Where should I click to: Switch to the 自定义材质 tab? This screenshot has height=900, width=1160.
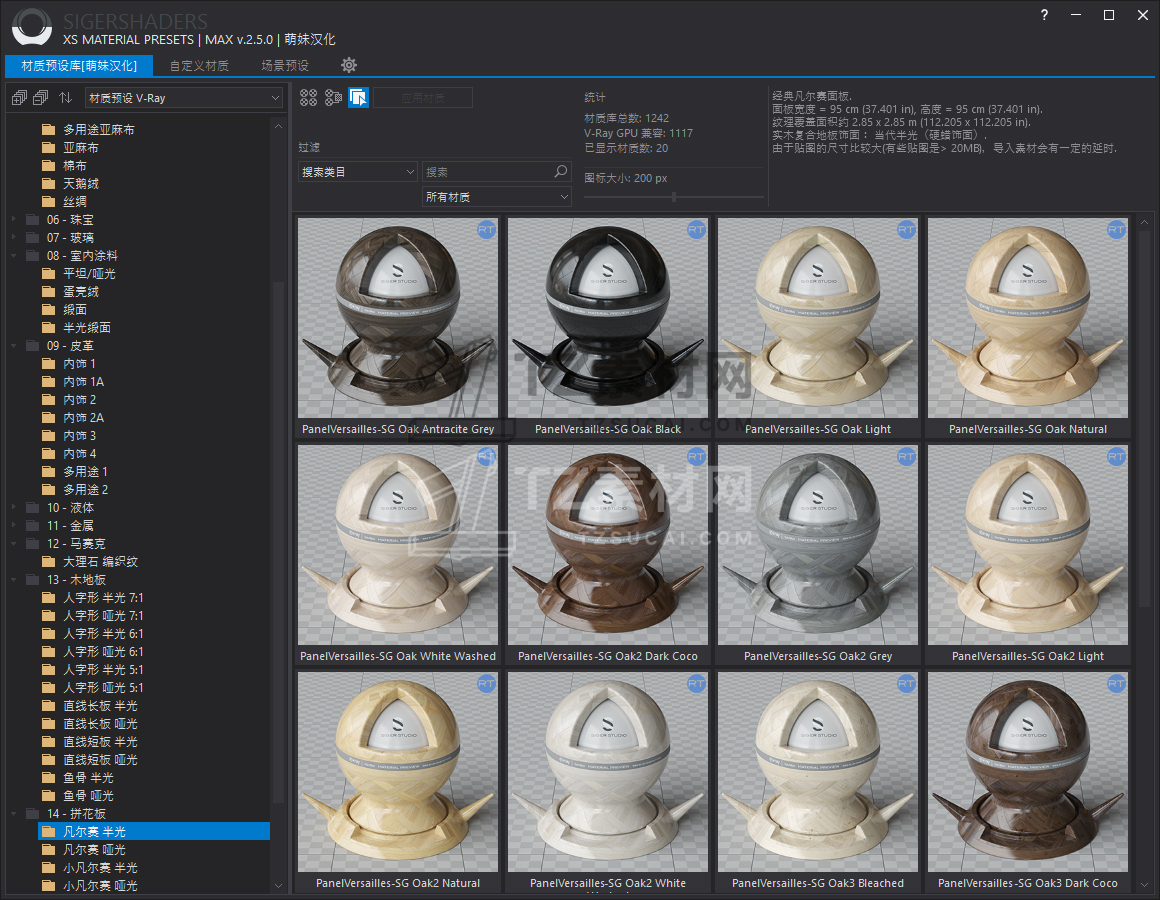point(199,66)
